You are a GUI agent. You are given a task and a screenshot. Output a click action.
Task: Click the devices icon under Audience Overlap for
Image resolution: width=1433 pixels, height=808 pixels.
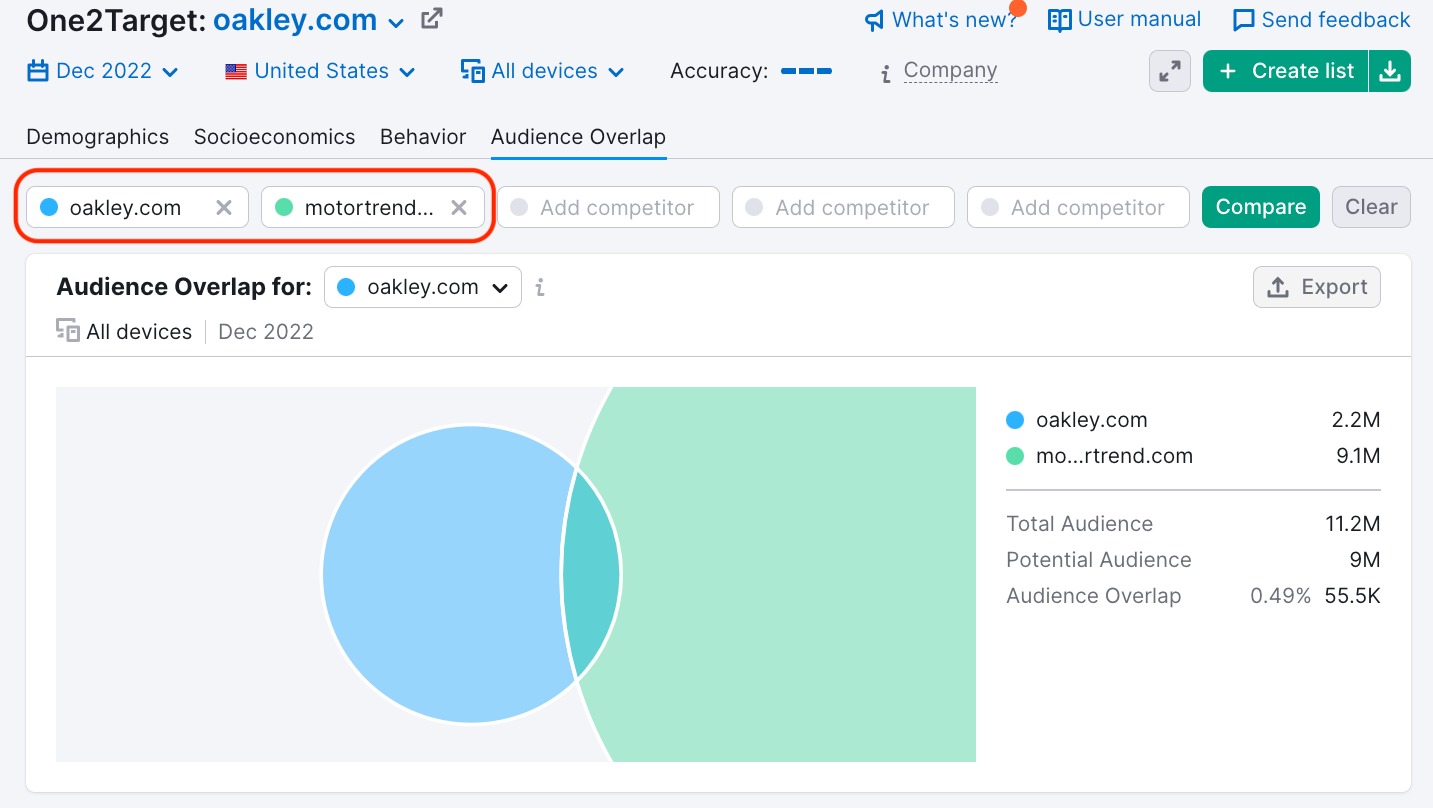coord(68,331)
